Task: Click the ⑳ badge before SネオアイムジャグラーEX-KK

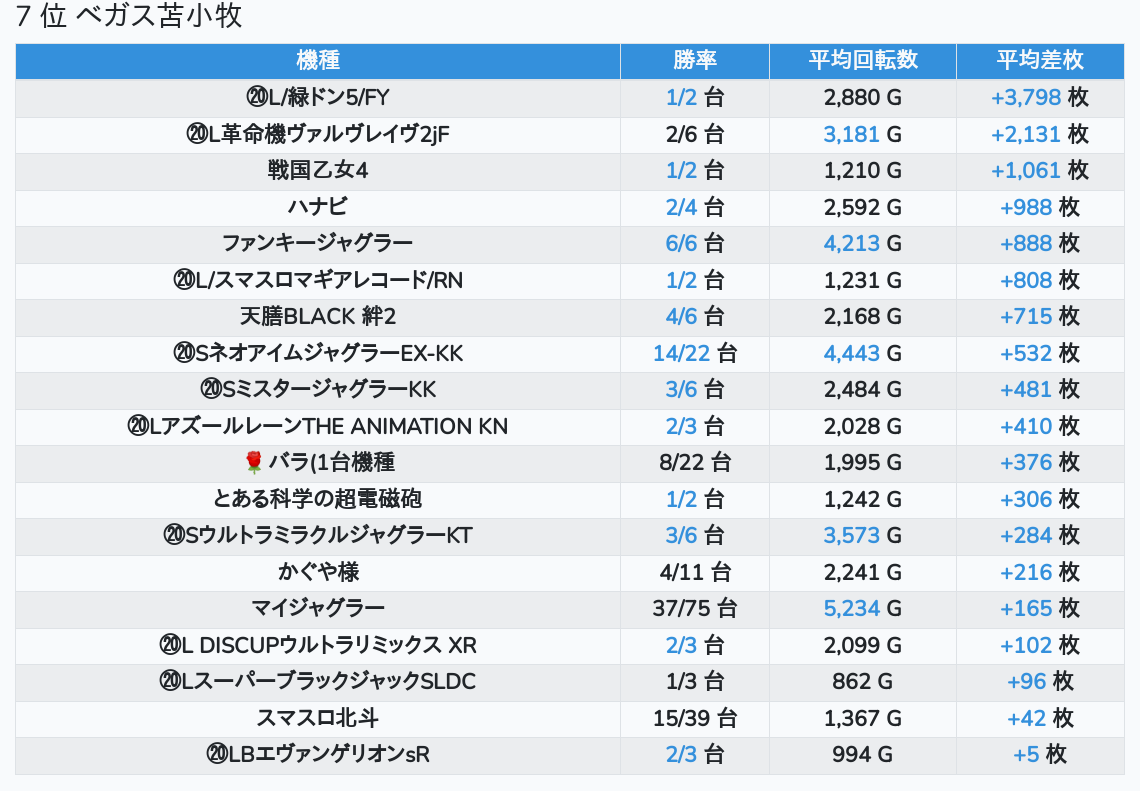Action: click(183, 353)
